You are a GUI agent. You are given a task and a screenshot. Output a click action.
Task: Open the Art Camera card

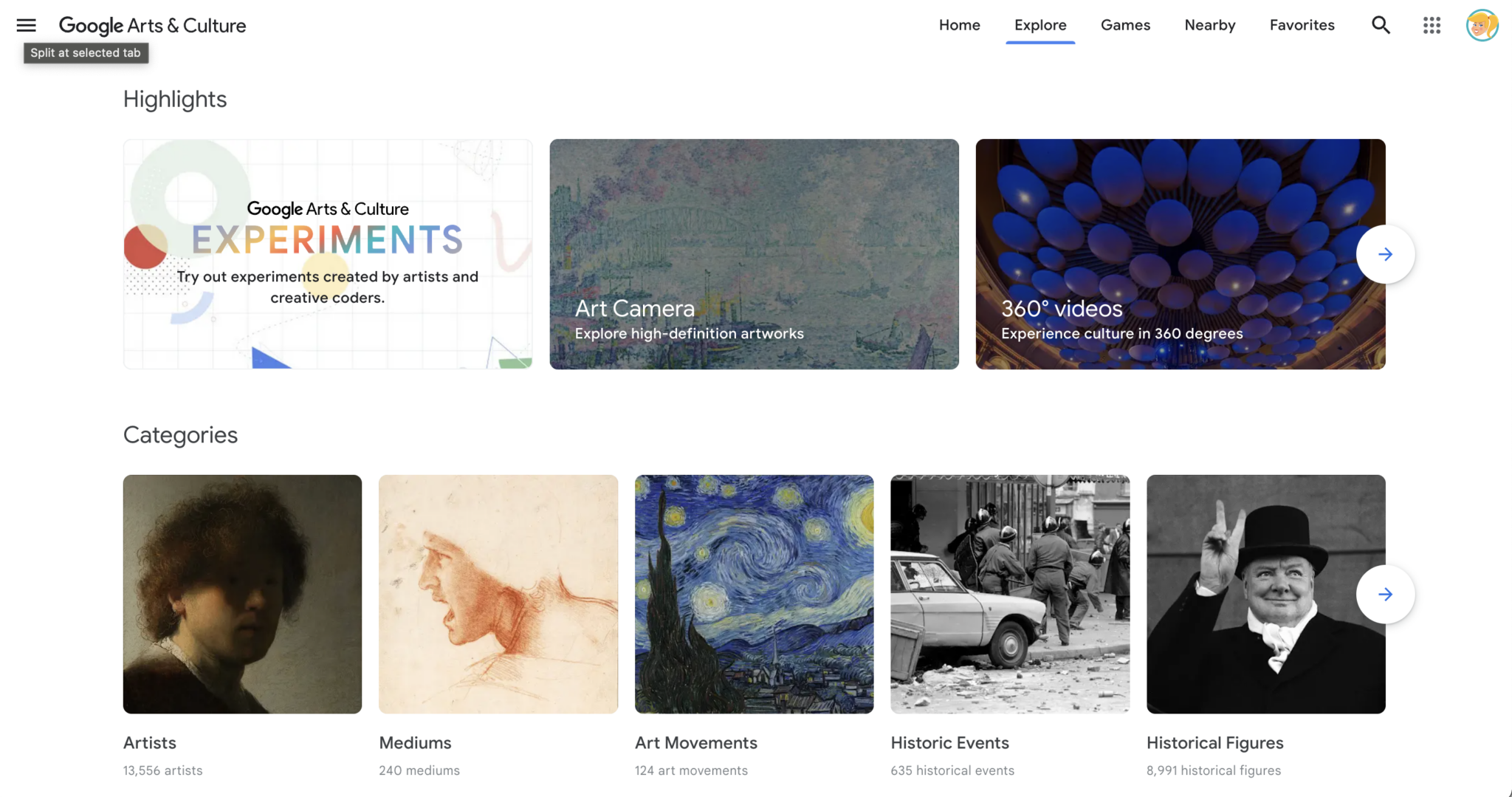(x=754, y=254)
